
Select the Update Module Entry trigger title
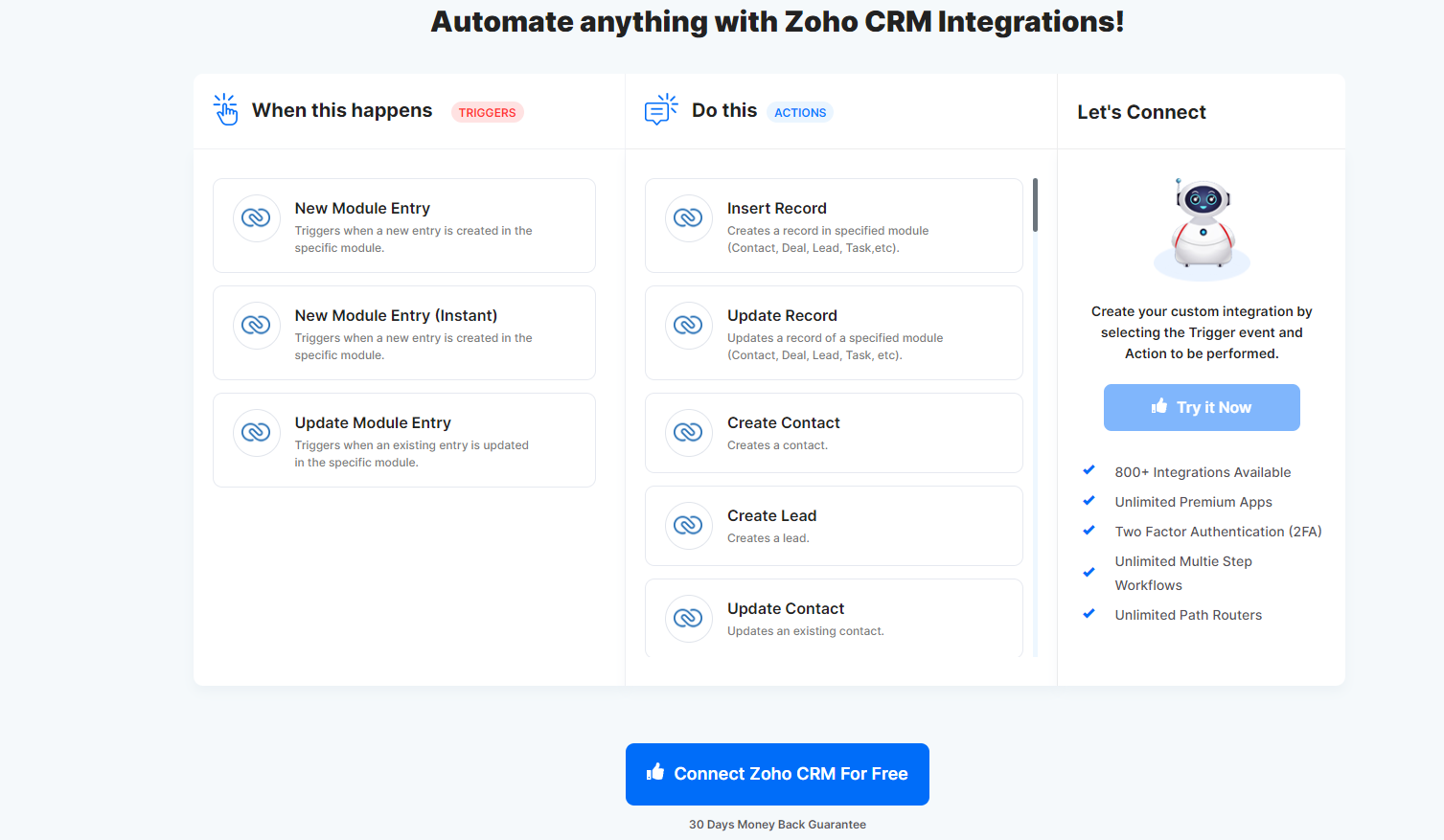pos(373,422)
